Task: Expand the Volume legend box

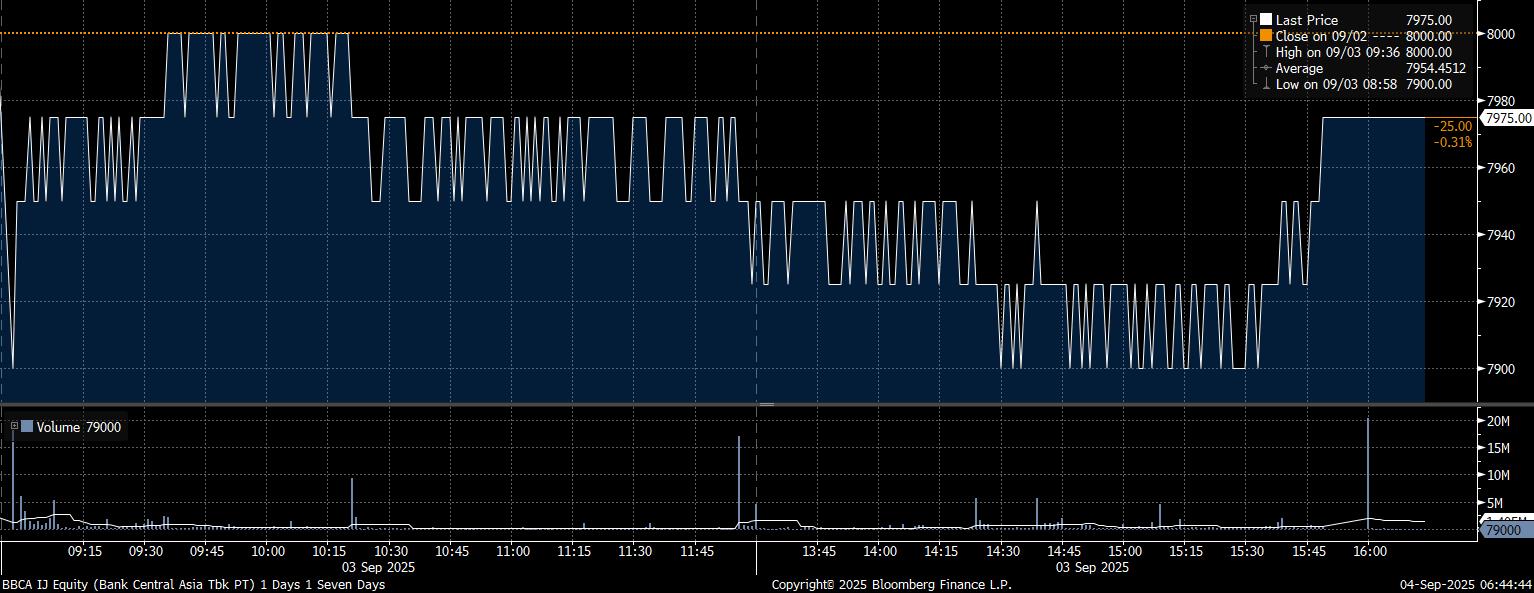Action: [14, 427]
